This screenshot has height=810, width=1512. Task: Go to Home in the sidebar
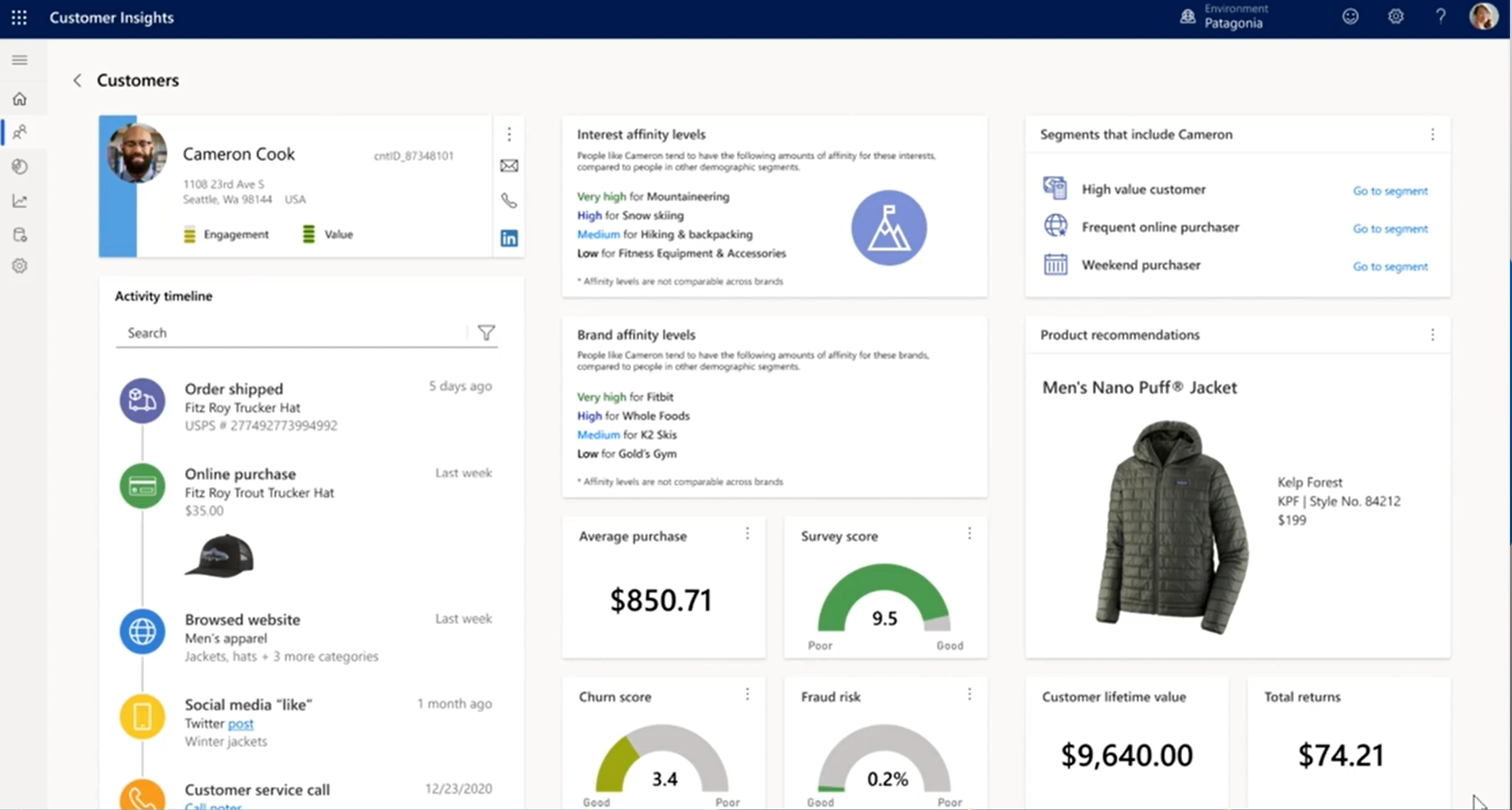pyautogui.click(x=19, y=99)
